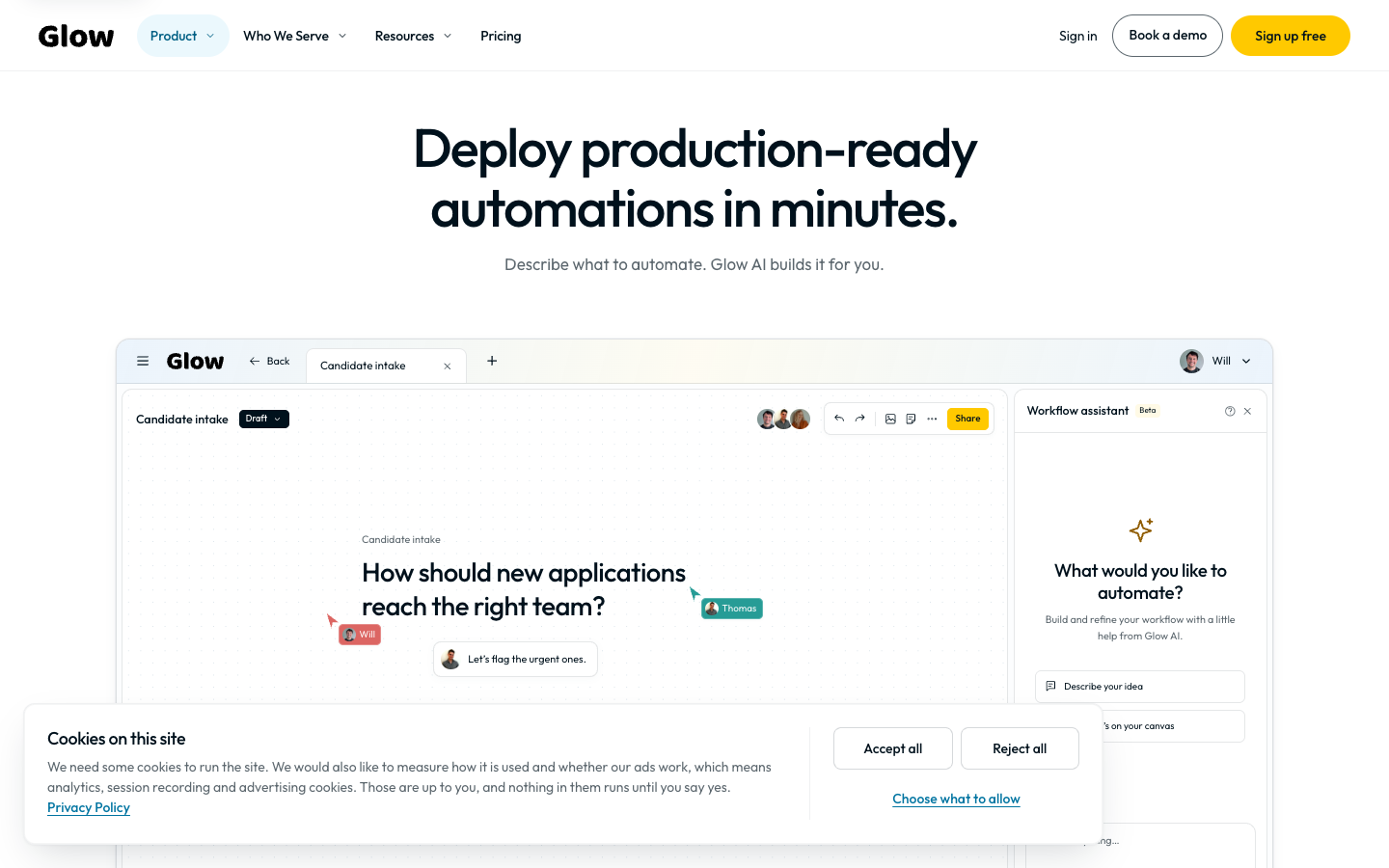Click 'What would you like to automate?' text
Viewport: 1389px width, 868px height.
tap(1140, 582)
